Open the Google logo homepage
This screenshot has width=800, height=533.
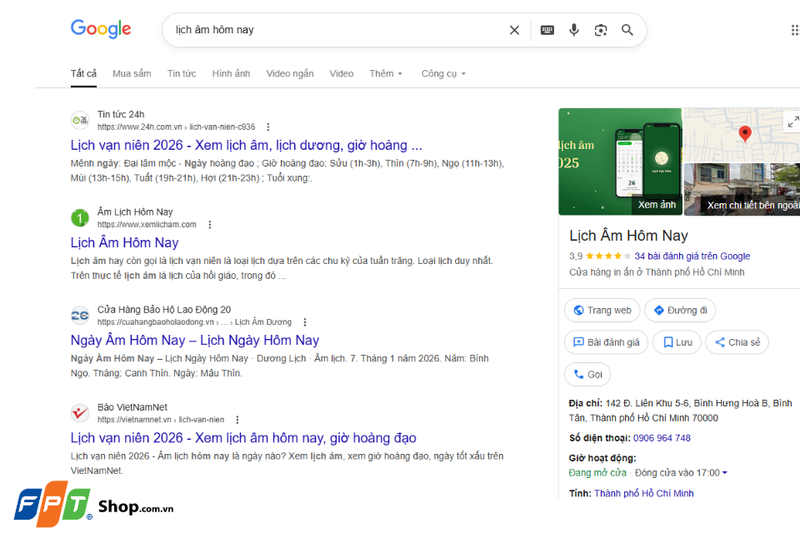[x=101, y=29]
